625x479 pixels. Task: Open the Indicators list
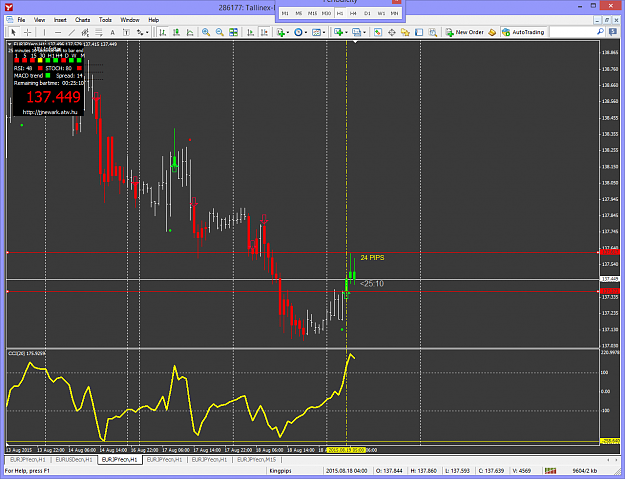281,32
